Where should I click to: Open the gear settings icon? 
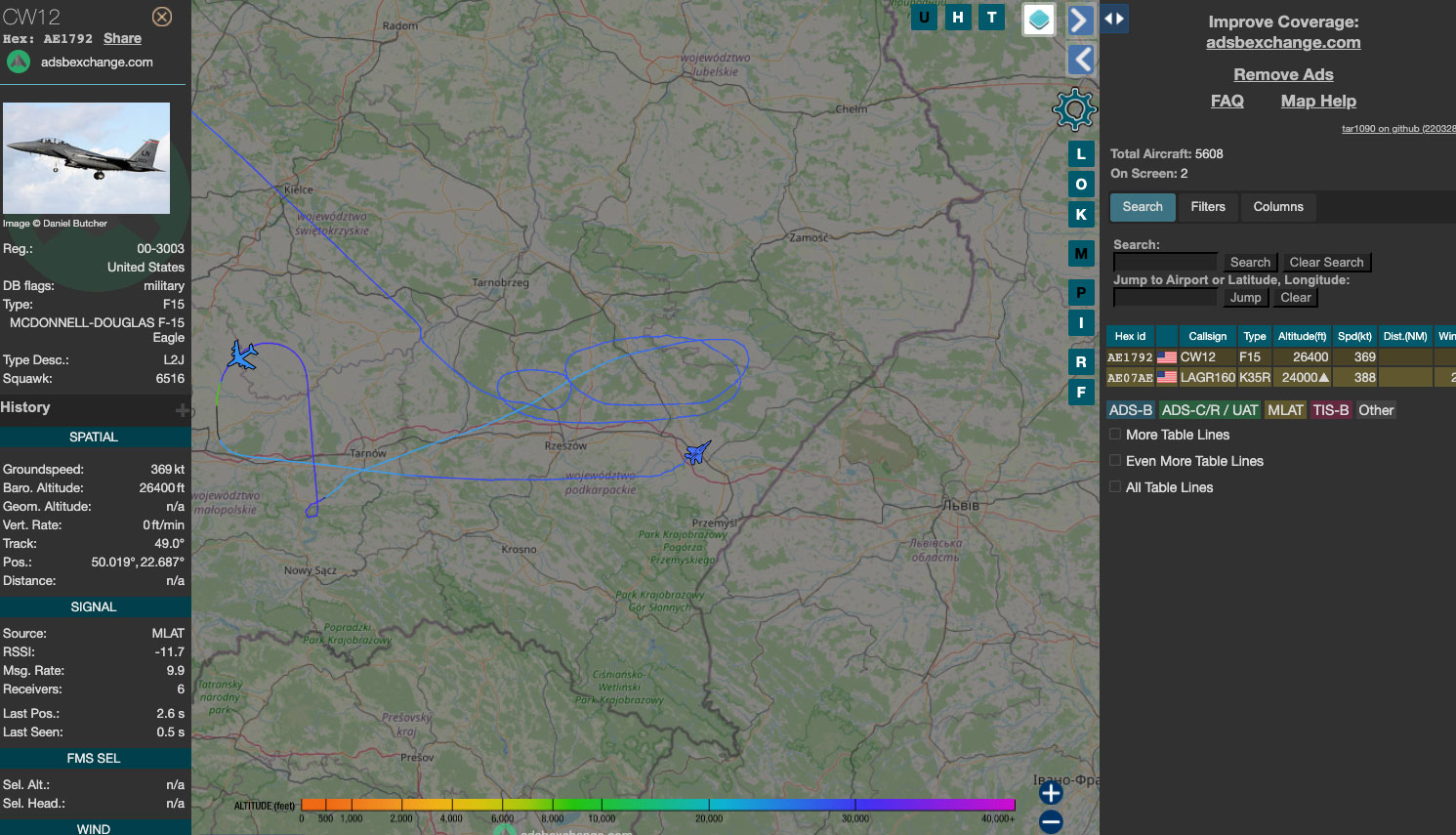point(1075,109)
